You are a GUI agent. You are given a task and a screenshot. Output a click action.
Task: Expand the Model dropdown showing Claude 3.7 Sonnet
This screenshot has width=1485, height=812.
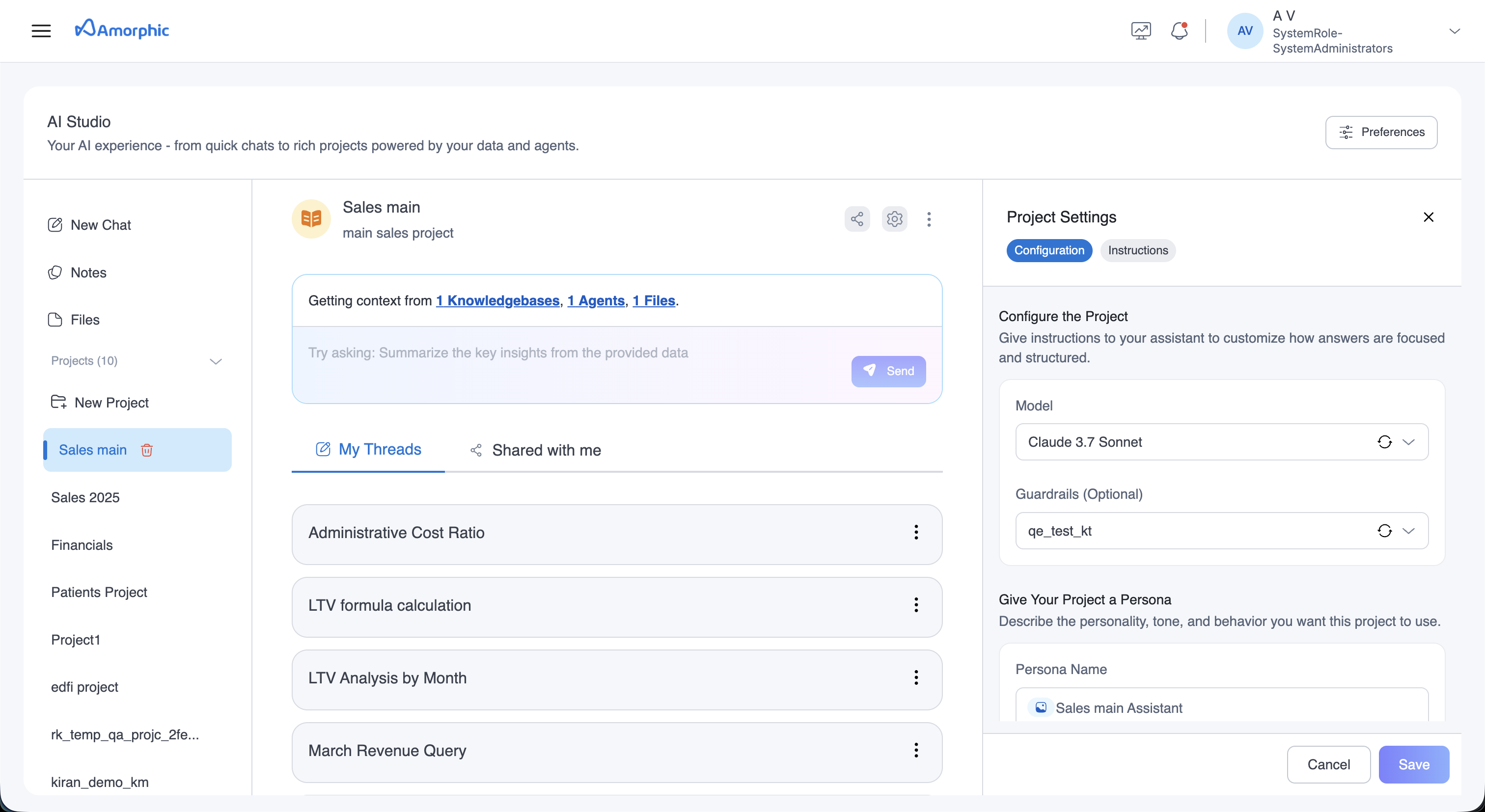tap(1409, 442)
